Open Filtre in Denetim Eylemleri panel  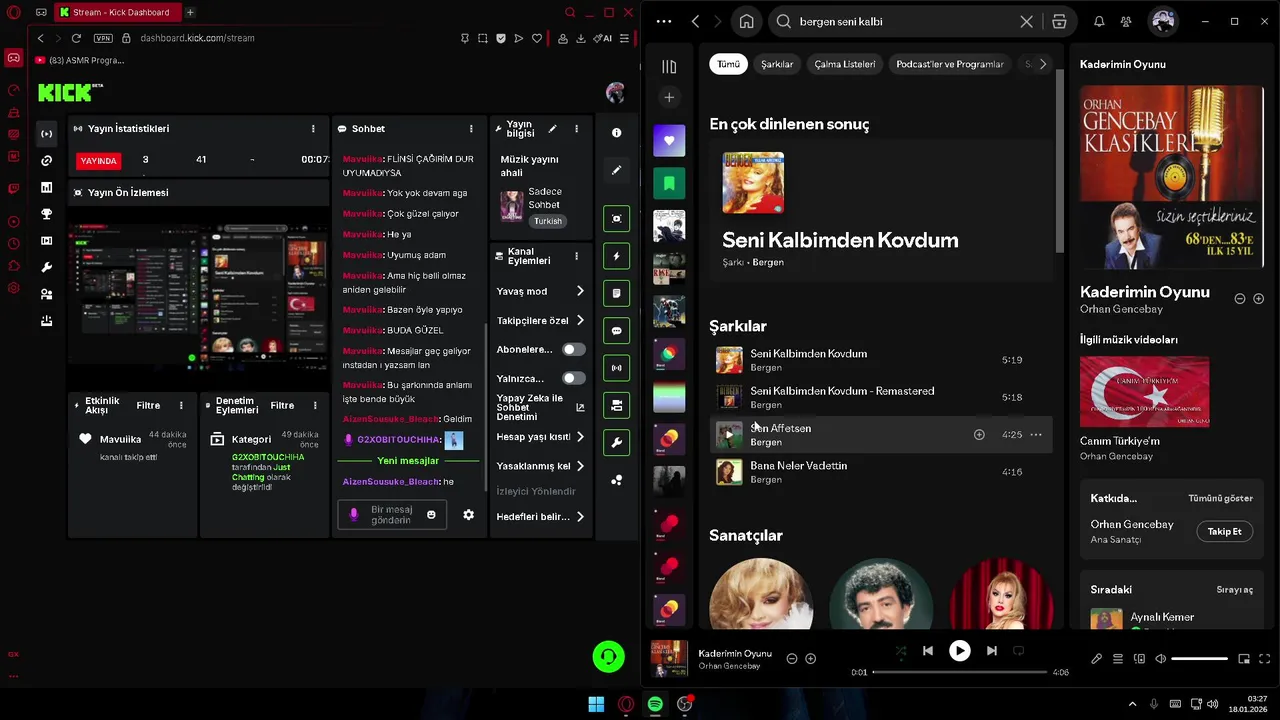[282, 405]
